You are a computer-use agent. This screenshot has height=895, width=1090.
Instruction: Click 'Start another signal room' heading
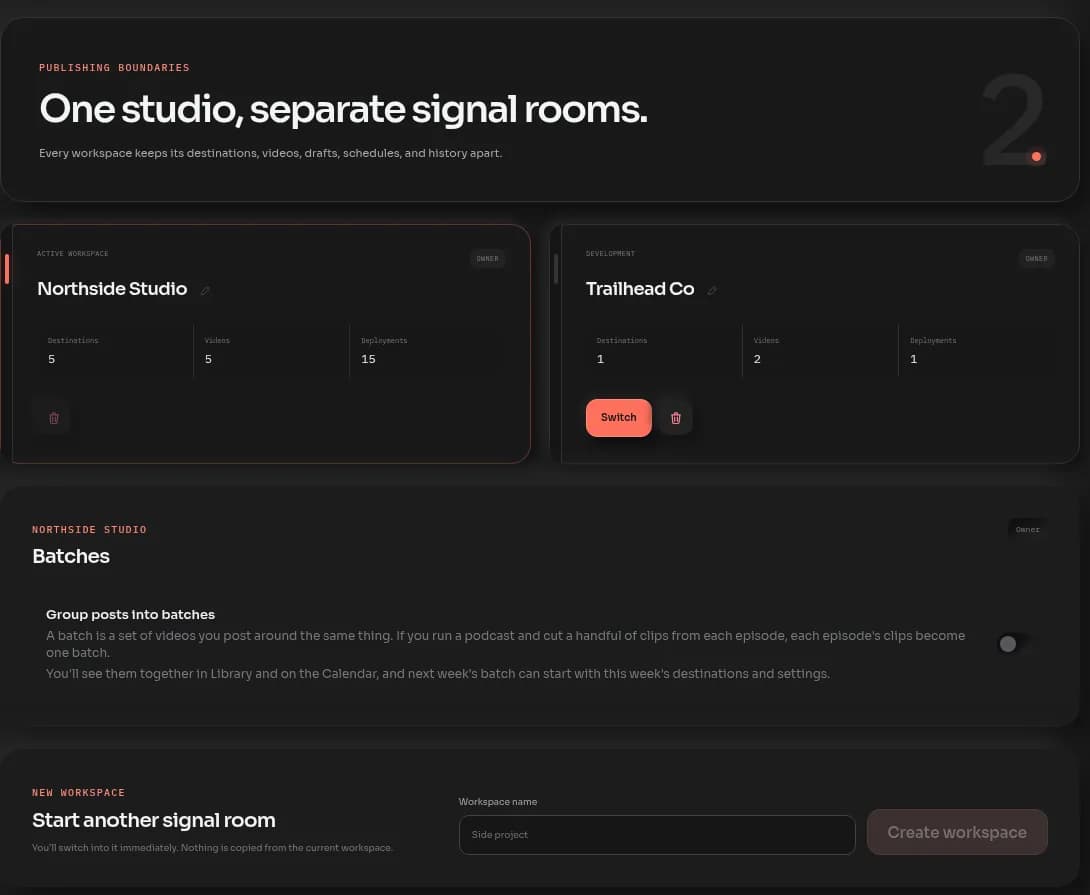tap(154, 820)
